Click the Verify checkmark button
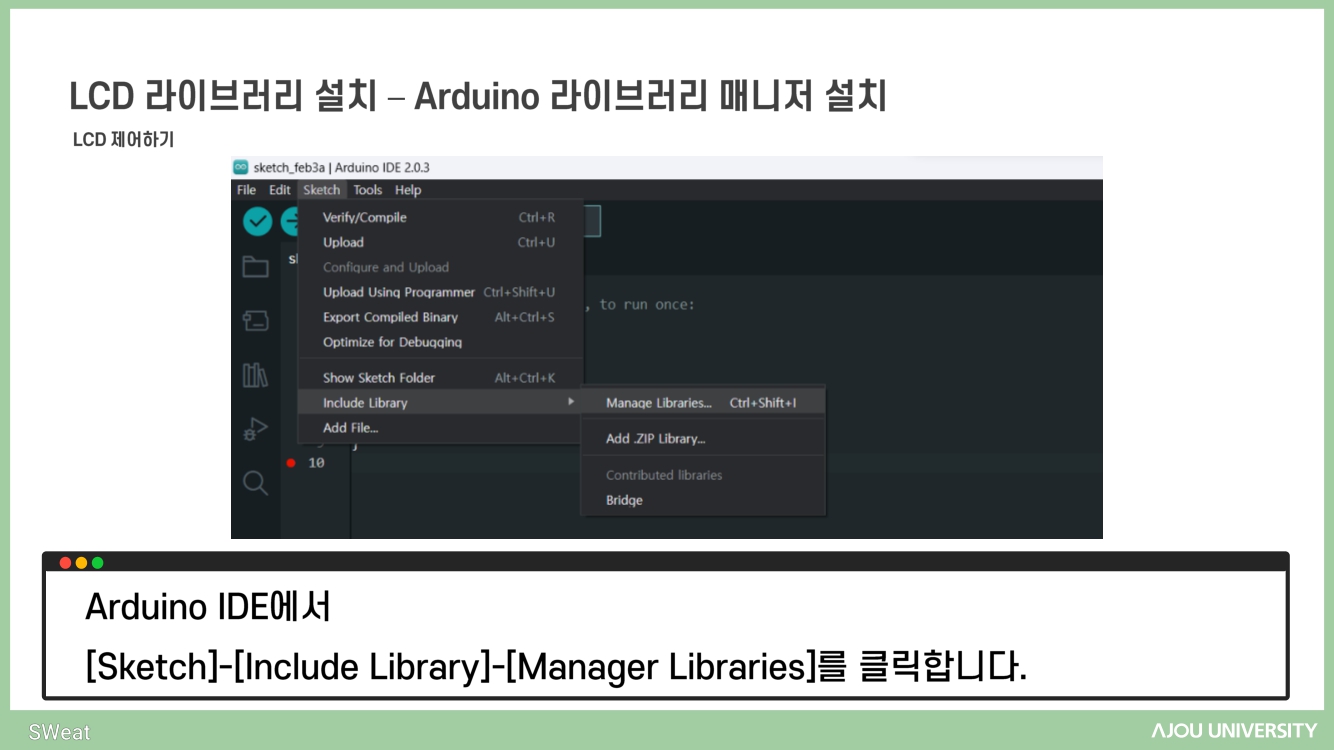This screenshot has width=1334, height=750. pyautogui.click(x=258, y=222)
